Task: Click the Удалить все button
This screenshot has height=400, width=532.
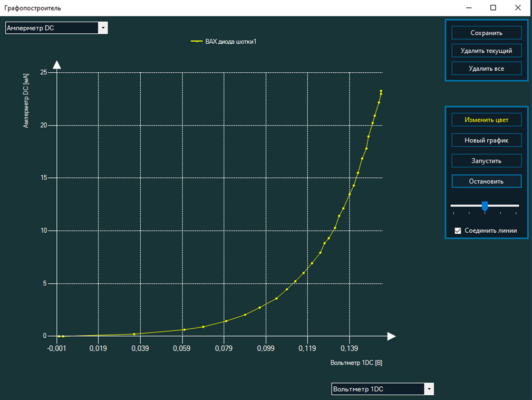Action: coord(486,69)
